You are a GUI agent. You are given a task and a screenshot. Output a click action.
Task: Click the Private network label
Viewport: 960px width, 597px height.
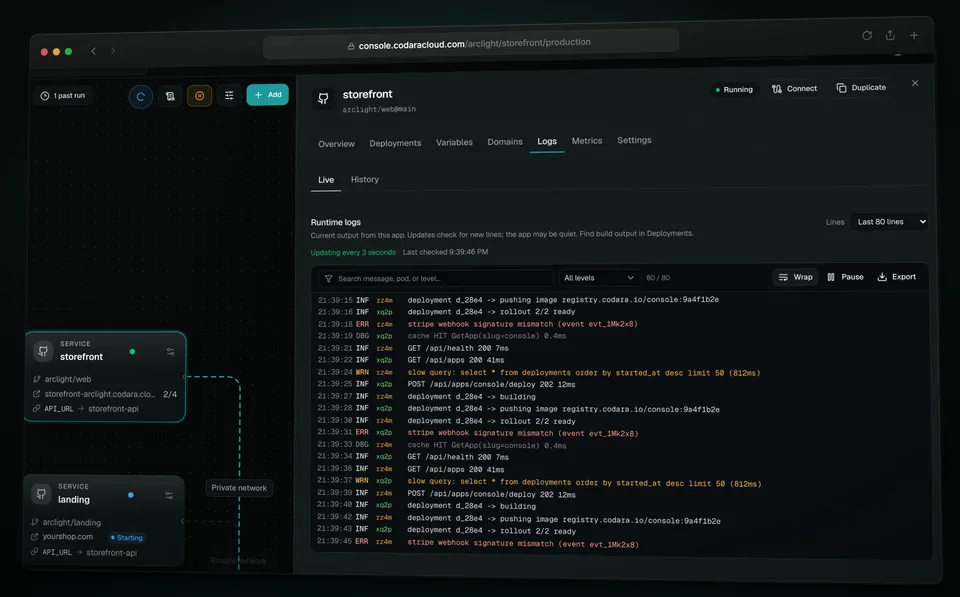[239, 488]
